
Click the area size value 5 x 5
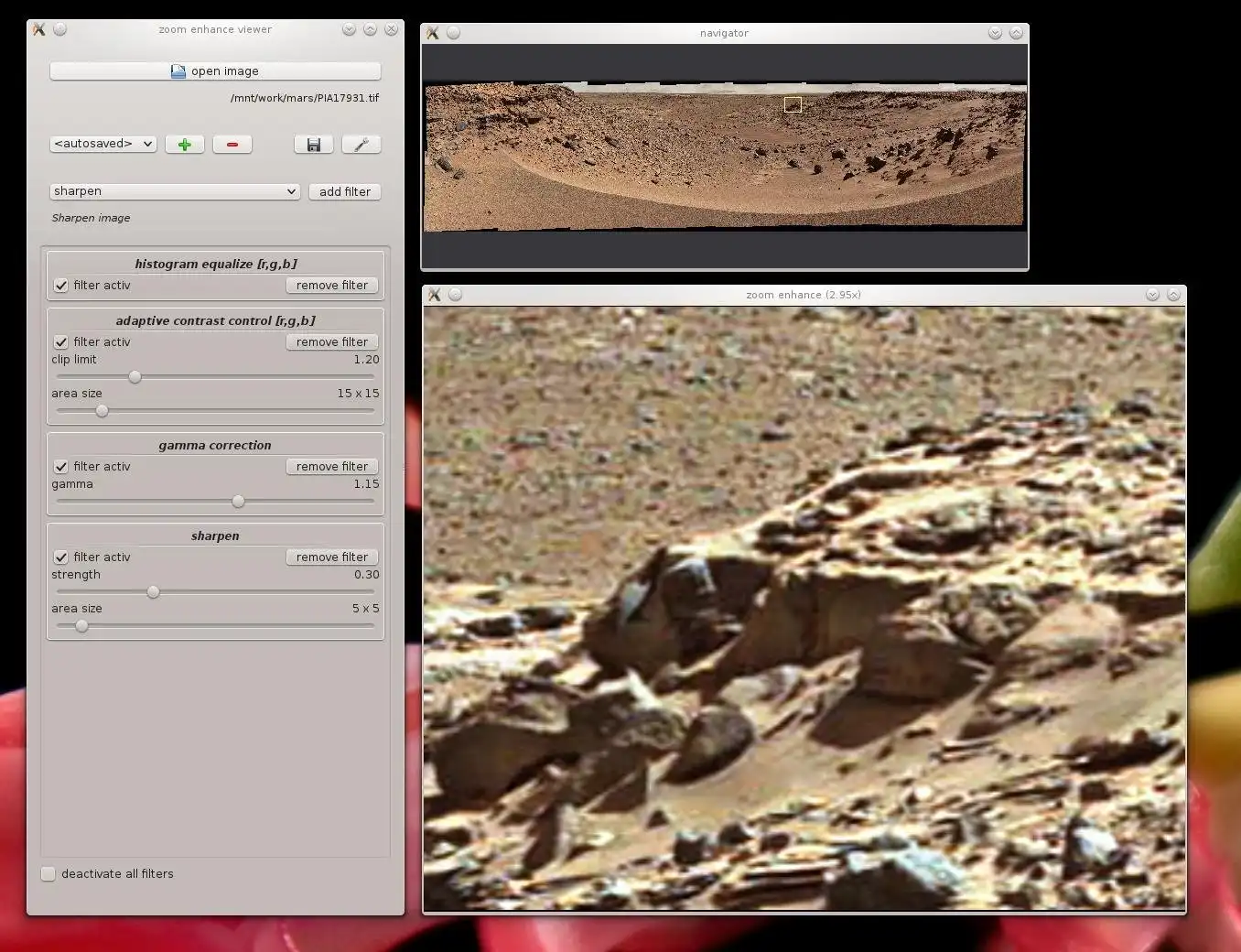tap(365, 609)
